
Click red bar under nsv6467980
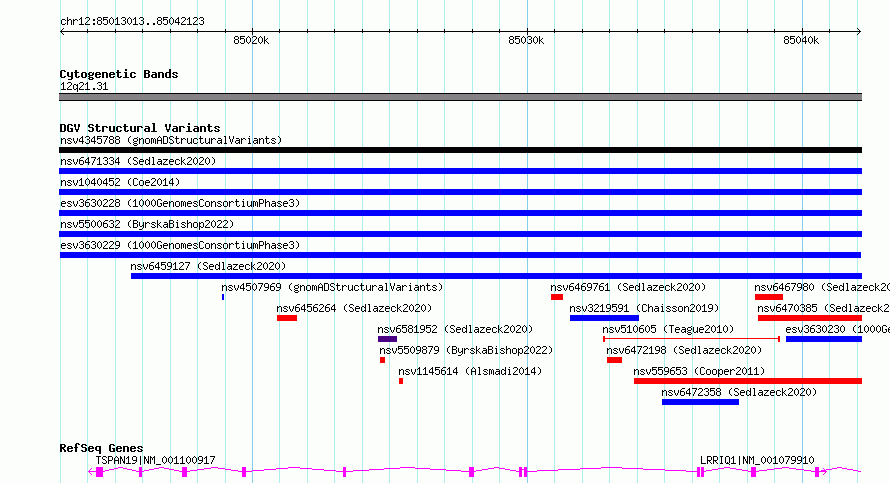pyautogui.click(x=769, y=297)
